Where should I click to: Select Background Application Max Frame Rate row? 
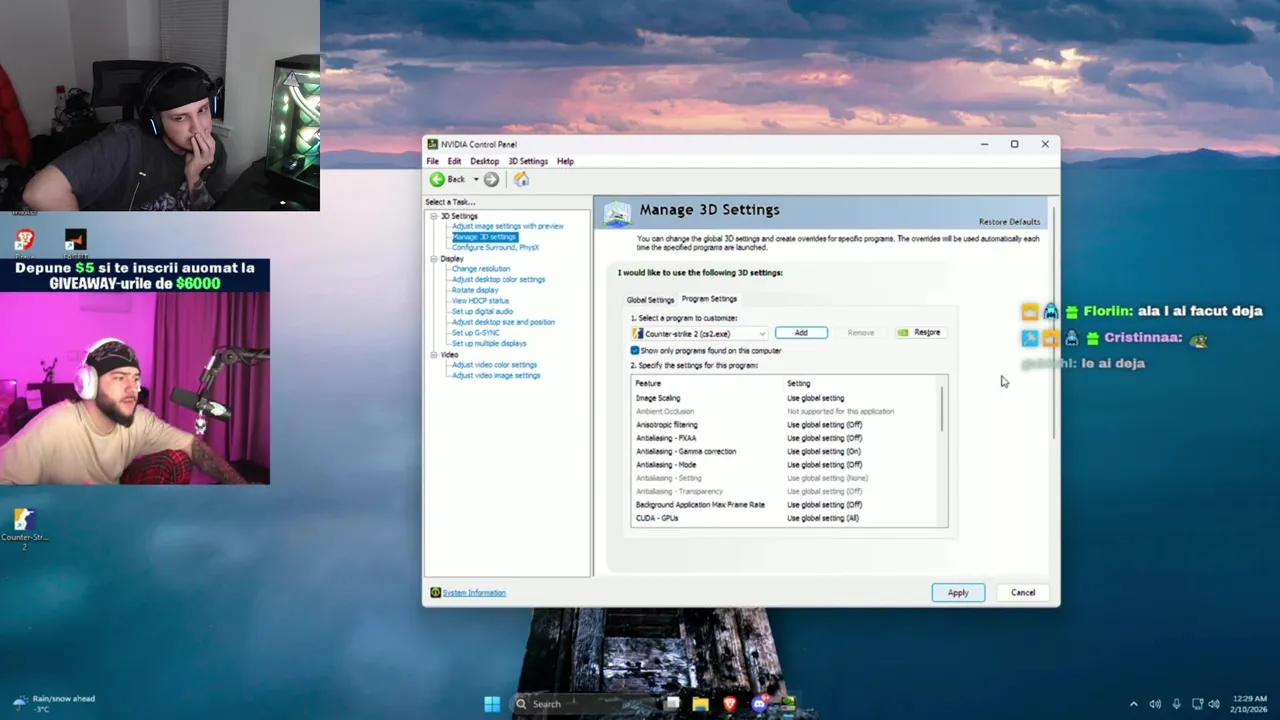tap(785, 505)
